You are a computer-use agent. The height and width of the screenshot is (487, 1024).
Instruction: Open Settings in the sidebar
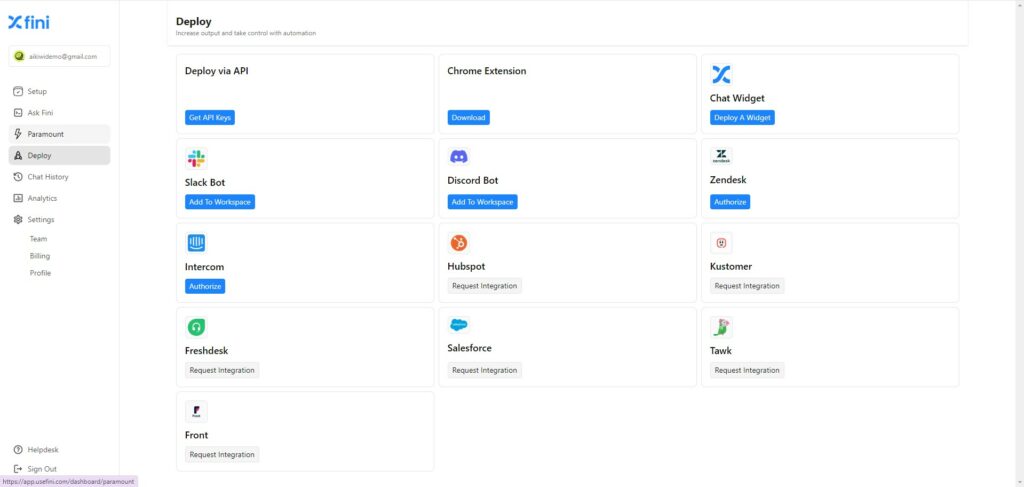[59, 220]
